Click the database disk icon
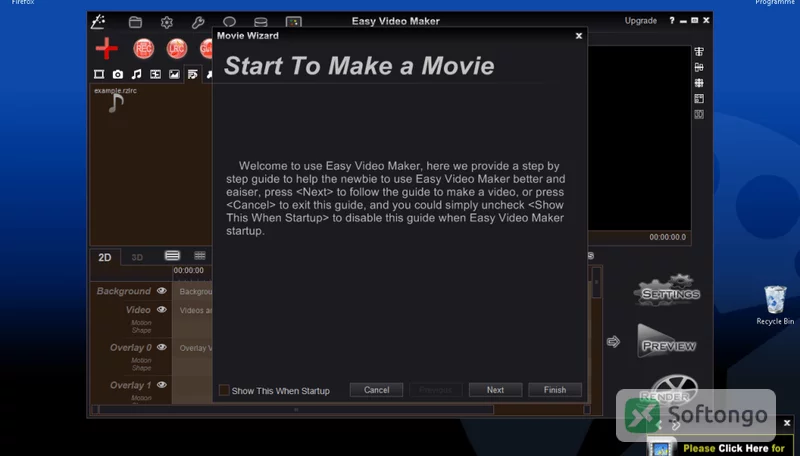The width and height of the screenshot is (800, 456). pyautogui.click(x=261, y=22)
